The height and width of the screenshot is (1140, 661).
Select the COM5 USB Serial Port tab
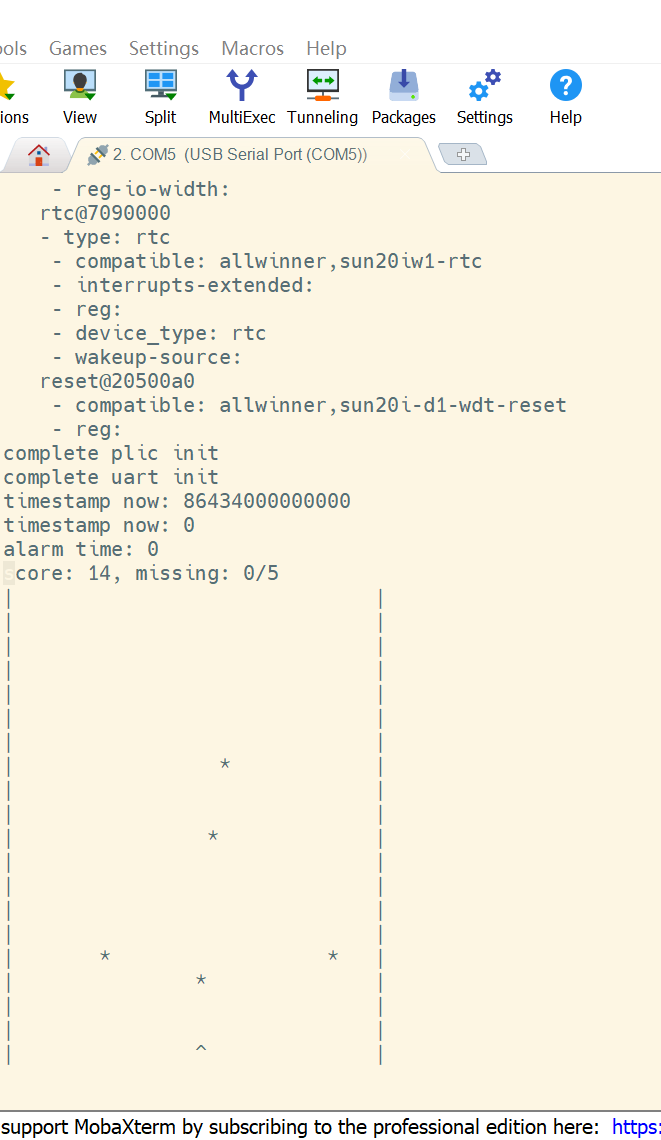(x=240, y=154)
